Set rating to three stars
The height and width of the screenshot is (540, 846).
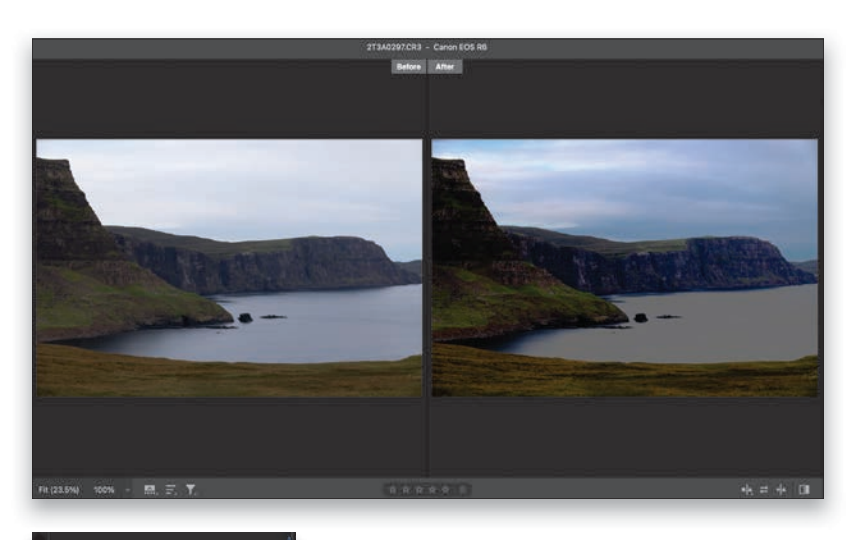421,490
